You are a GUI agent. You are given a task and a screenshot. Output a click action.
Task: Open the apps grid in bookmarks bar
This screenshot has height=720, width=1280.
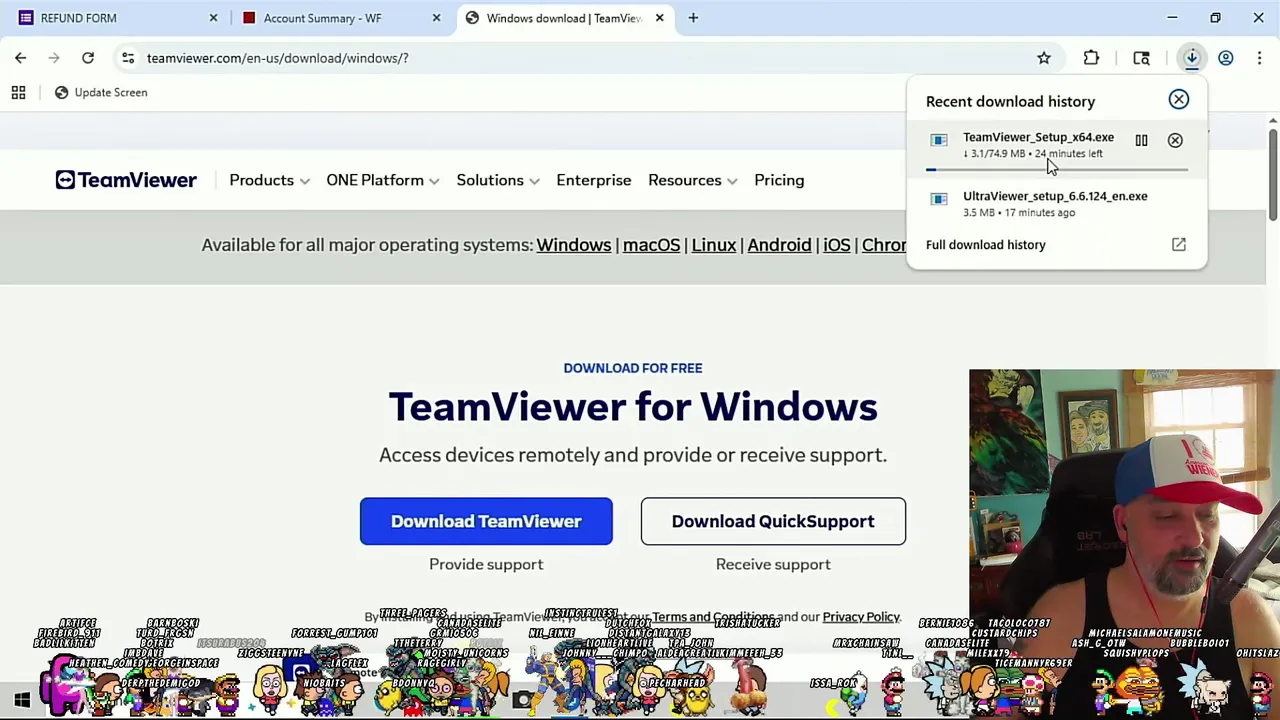click(x=18, y=92)
